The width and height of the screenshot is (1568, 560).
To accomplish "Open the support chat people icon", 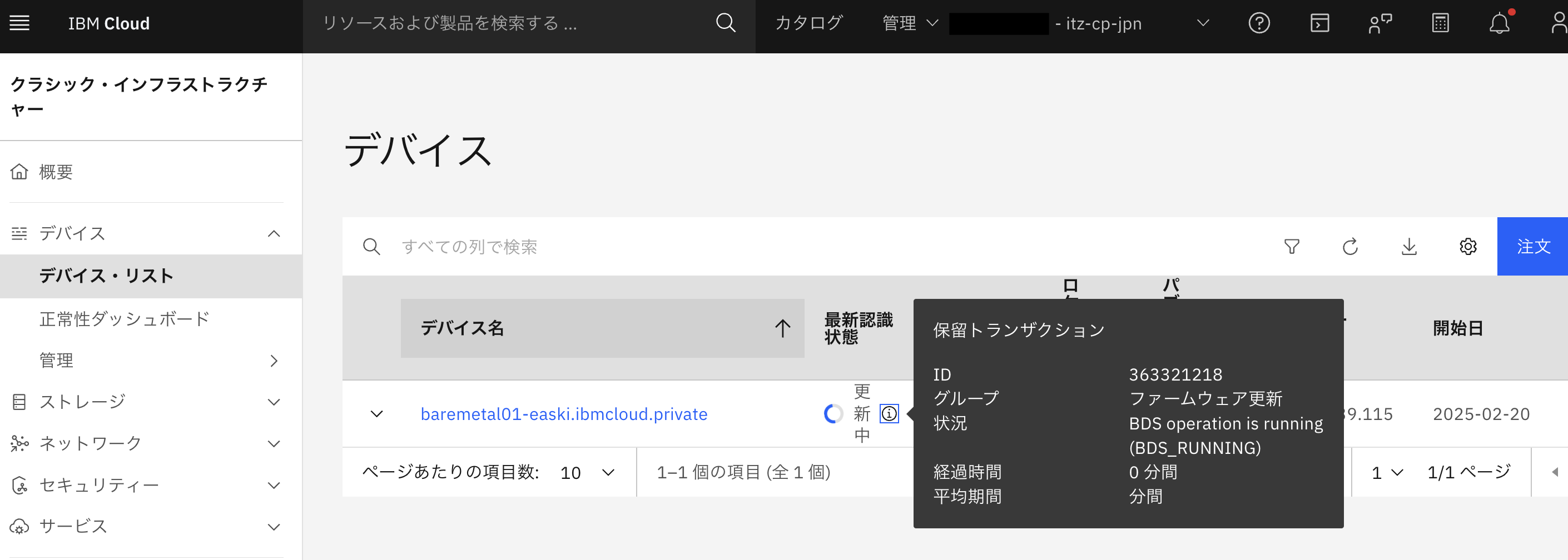I will click(x=1380, y=23).
